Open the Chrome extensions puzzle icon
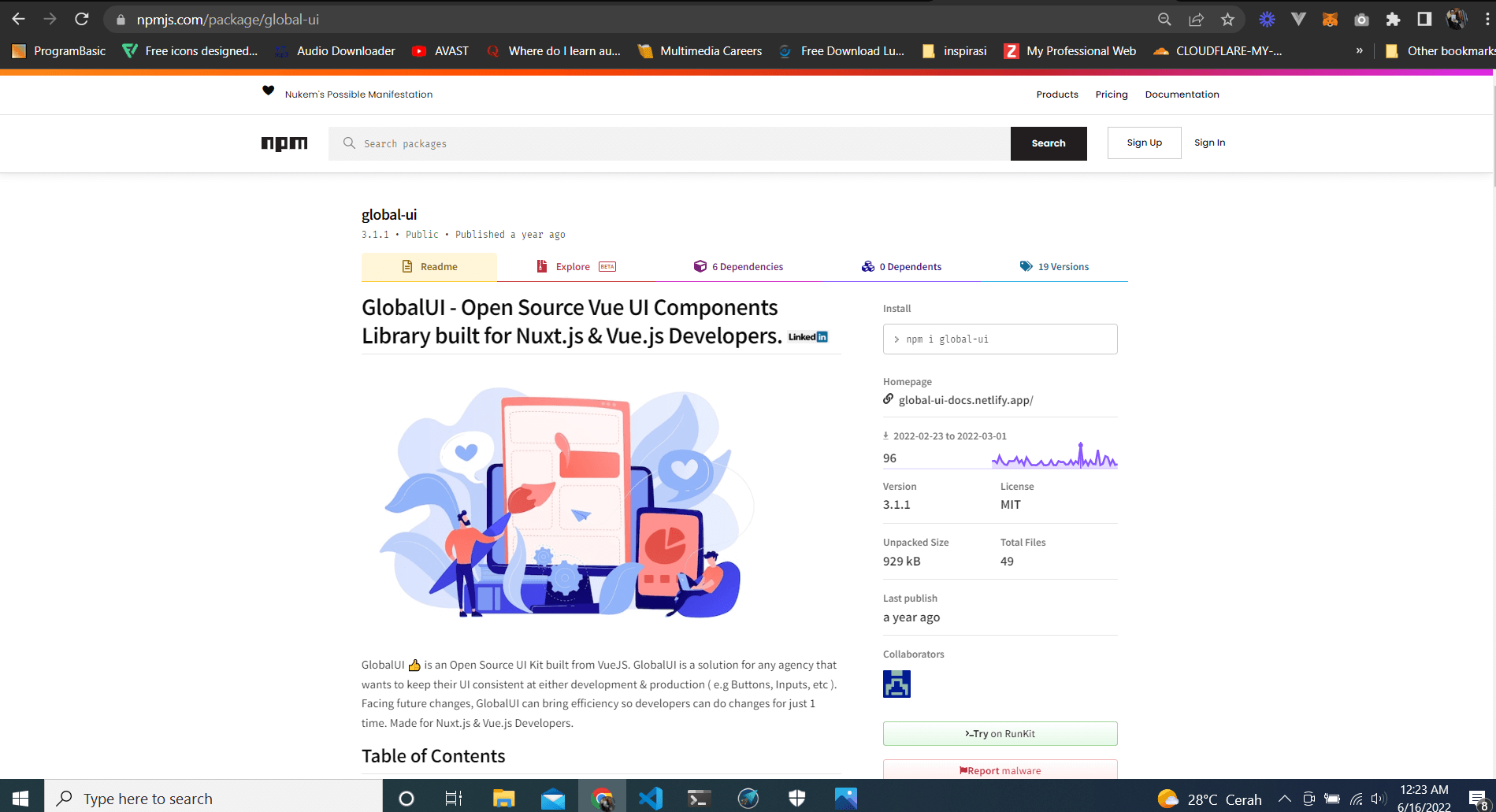Screen dimensions: 1496x812 pyautogui.click(x=1393, y=20)
